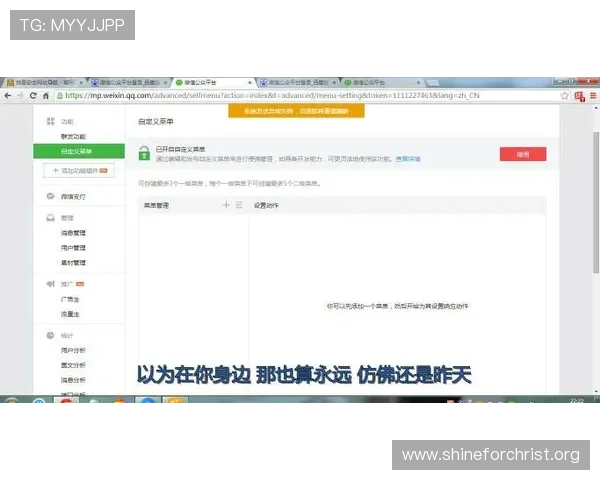Switch to the last tab 微信公众平台
600x480 pixels.
pyautogui.click(x=382, y=82)
